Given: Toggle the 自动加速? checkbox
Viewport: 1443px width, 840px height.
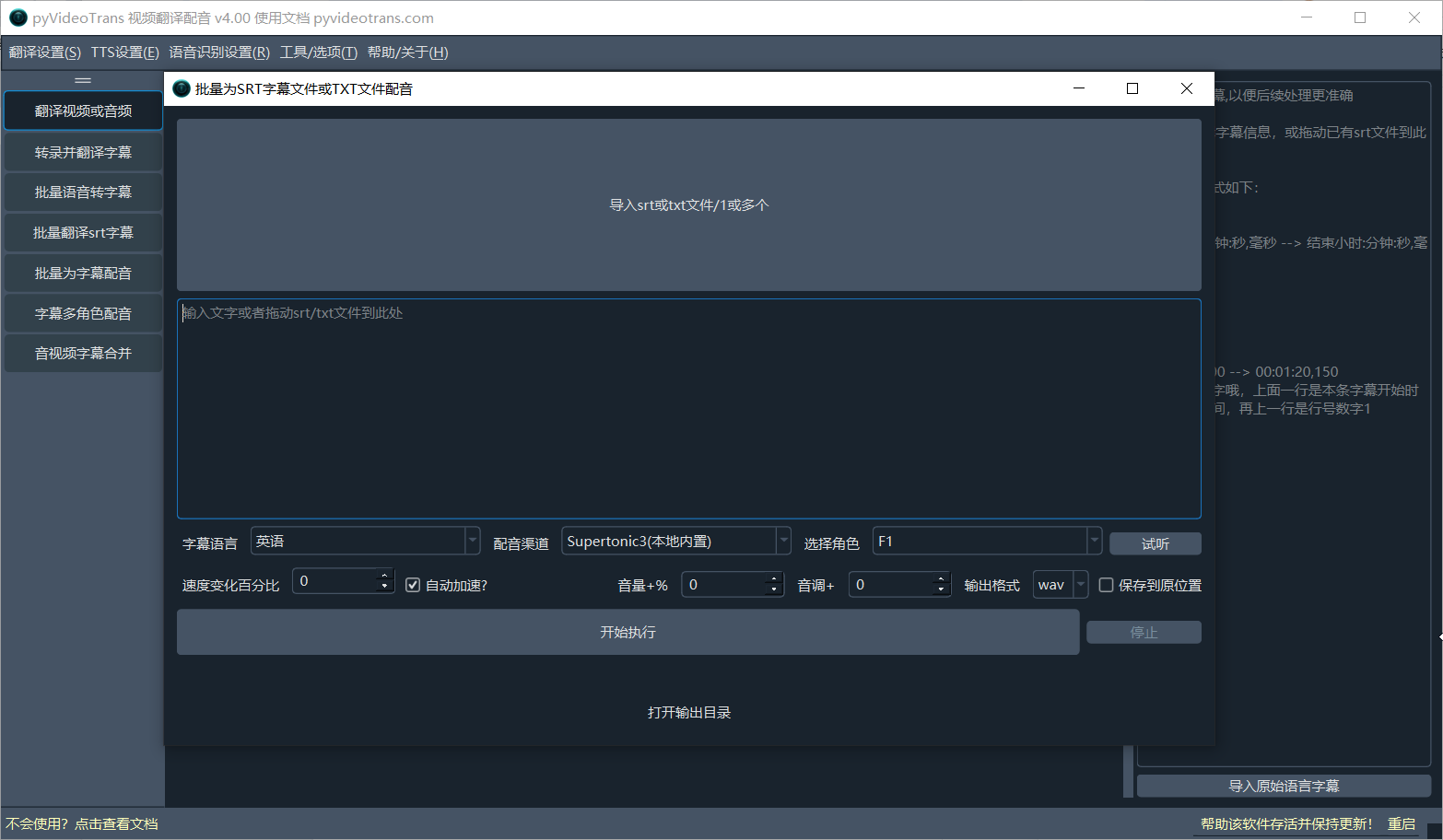Looking at the screenshot, I should (413, 585).
